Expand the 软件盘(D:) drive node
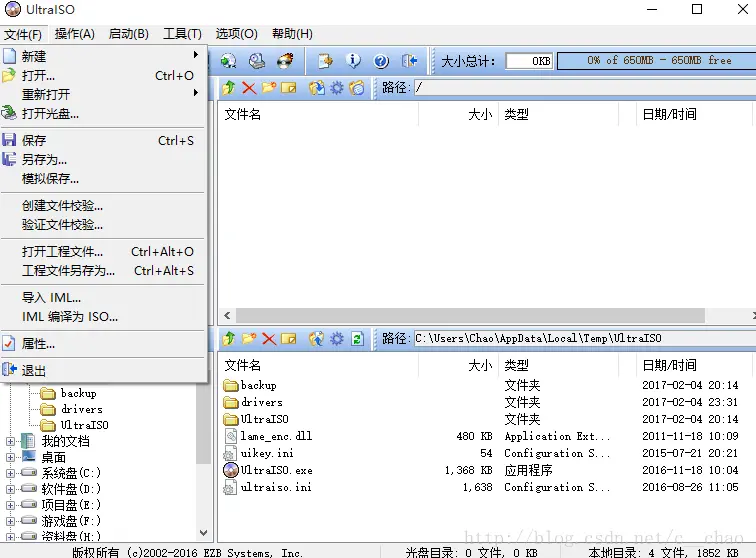The image size is (756, 558). pos(10,489)
